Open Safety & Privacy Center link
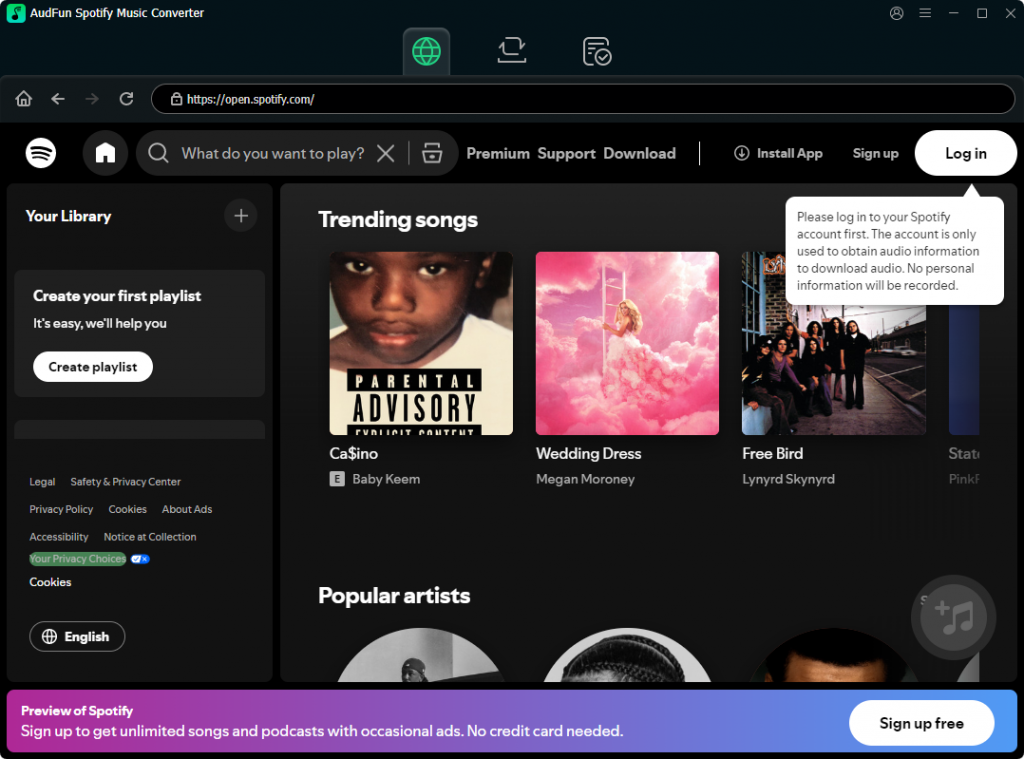 pyautogui.click(x=125, y=481)
